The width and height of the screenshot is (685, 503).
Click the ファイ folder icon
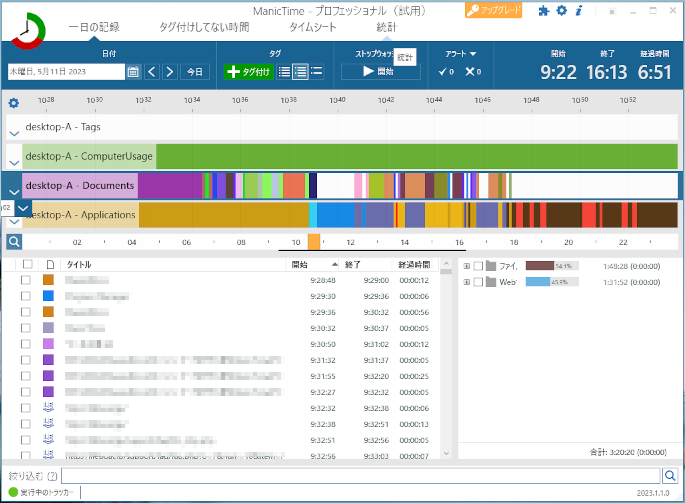coord(491,266)
